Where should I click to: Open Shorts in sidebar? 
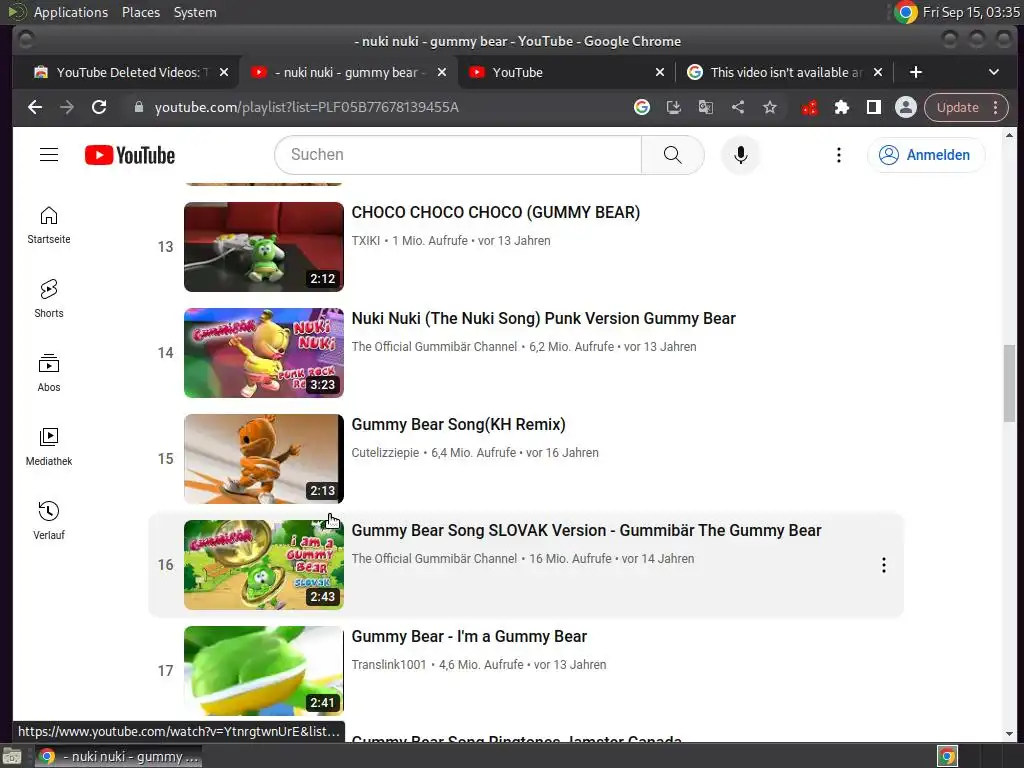[x=49, y=298]
